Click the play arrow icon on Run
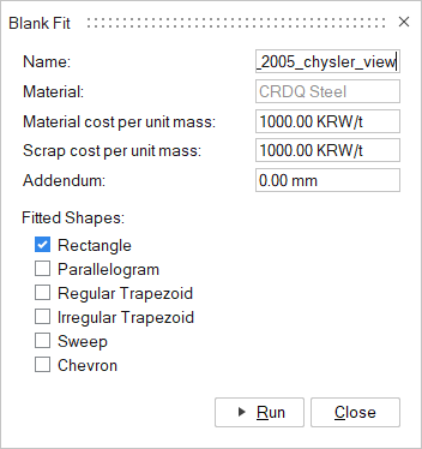 (242, 412)
